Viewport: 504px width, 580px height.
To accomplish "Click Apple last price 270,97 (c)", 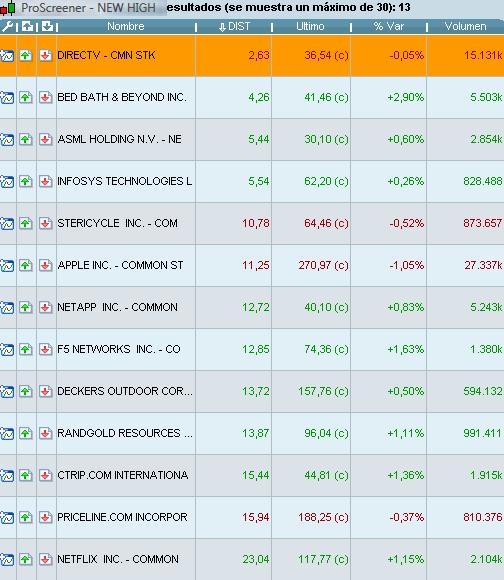I will pos(324,266).
